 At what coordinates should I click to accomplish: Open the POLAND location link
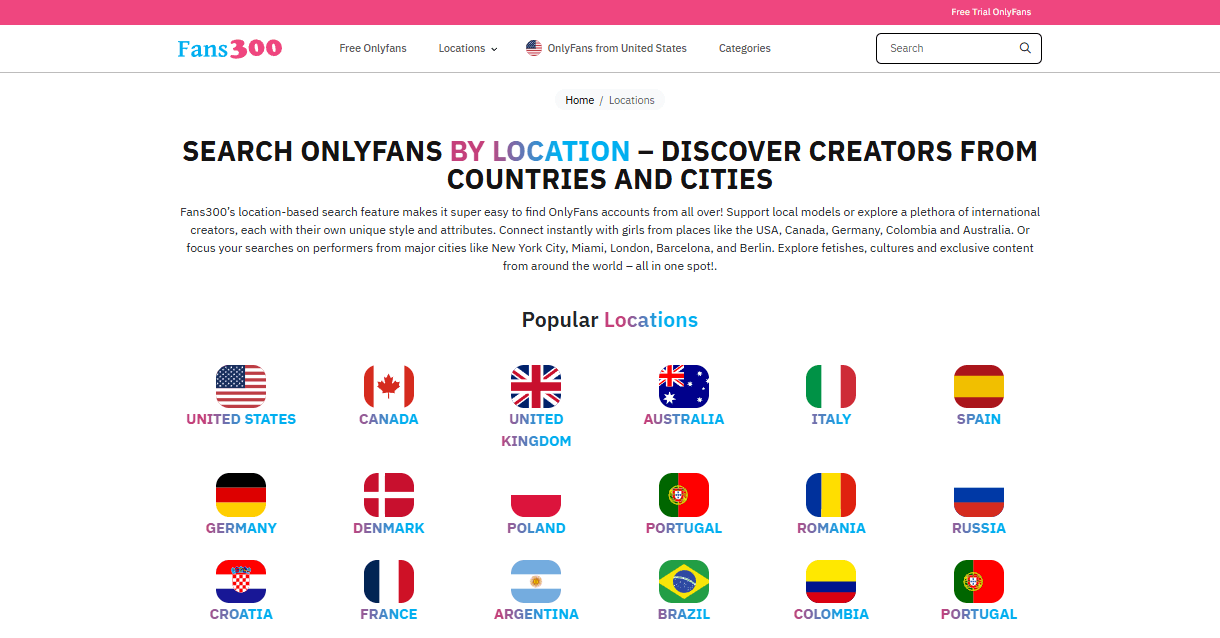[x=536, y=528]
